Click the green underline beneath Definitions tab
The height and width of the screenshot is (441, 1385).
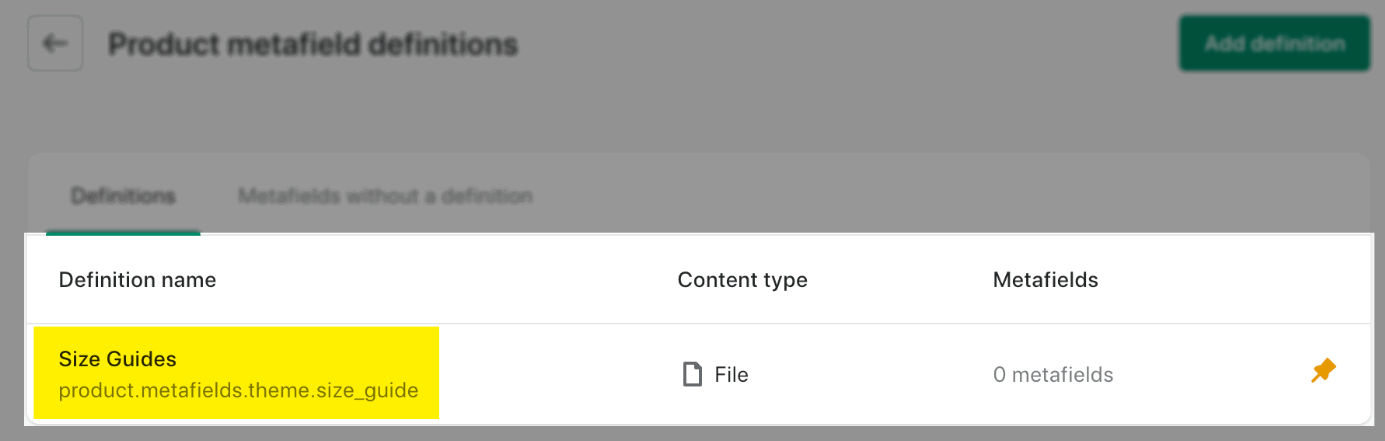tap(123, 233)
